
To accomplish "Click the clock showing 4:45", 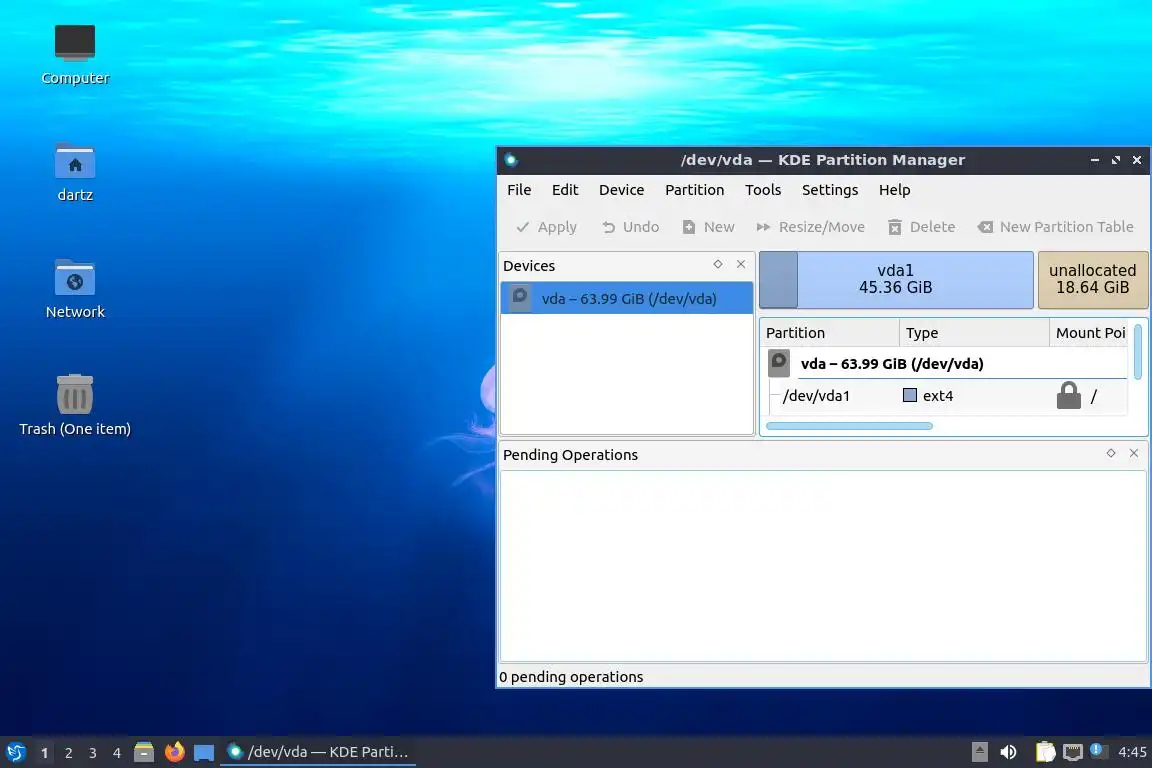I will pyautogui.click(x=1131, y=752).
